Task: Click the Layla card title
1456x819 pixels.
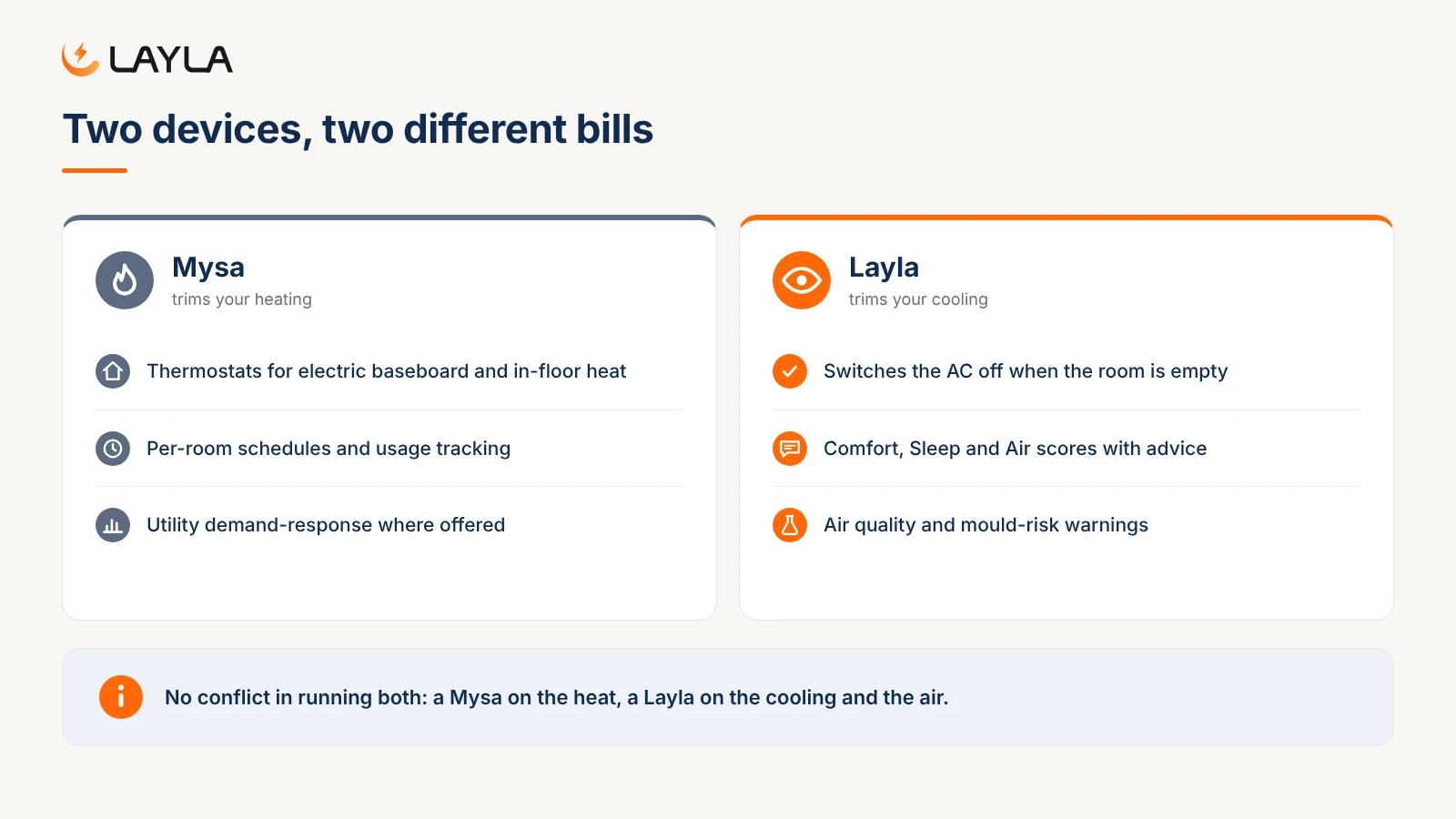Action: coord(884,268)
